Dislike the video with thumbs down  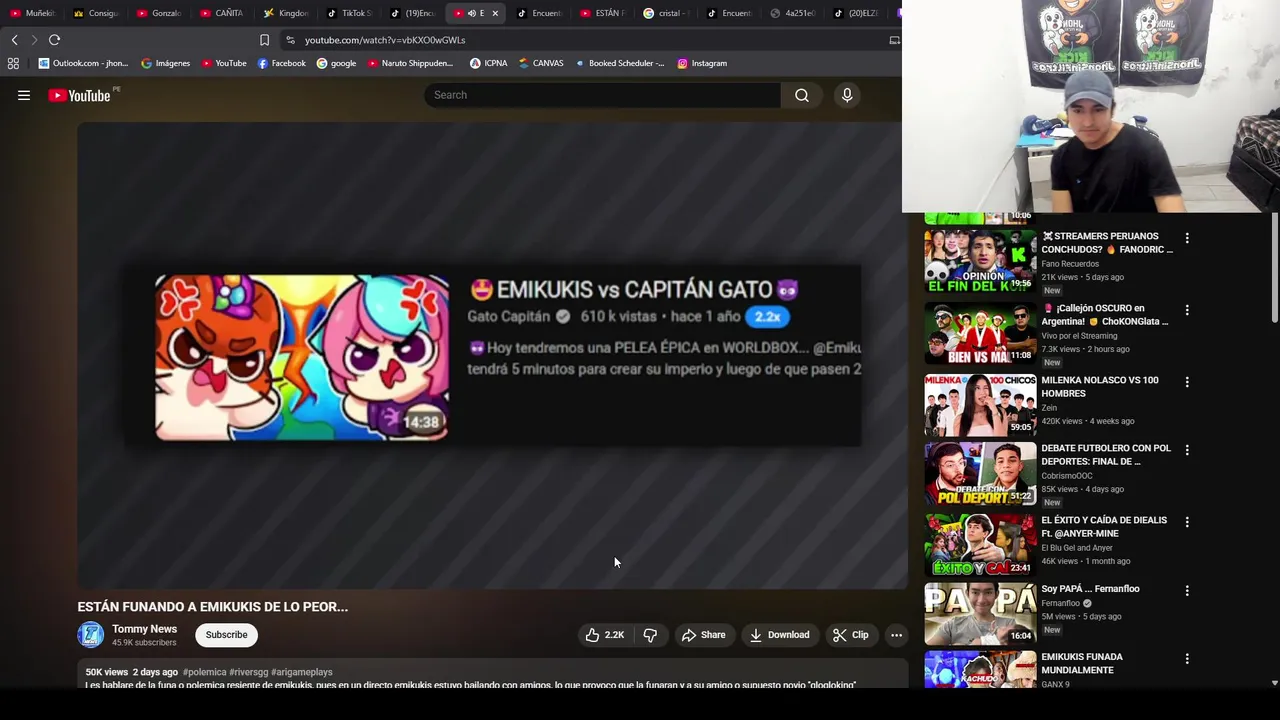pyautogui.click(x=650, y=635)
